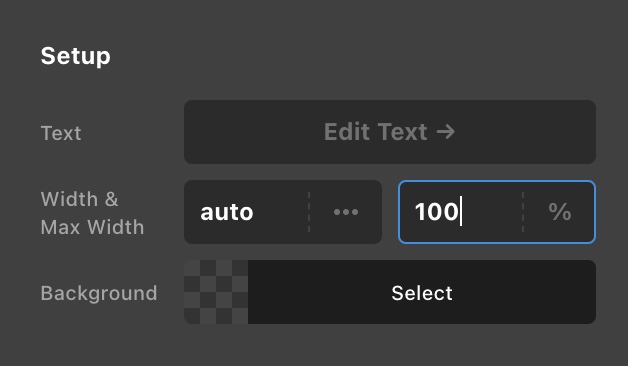Screen dimensions: 628x366
Task: Click the % symbol in max width
Action: tap(560, 211)
